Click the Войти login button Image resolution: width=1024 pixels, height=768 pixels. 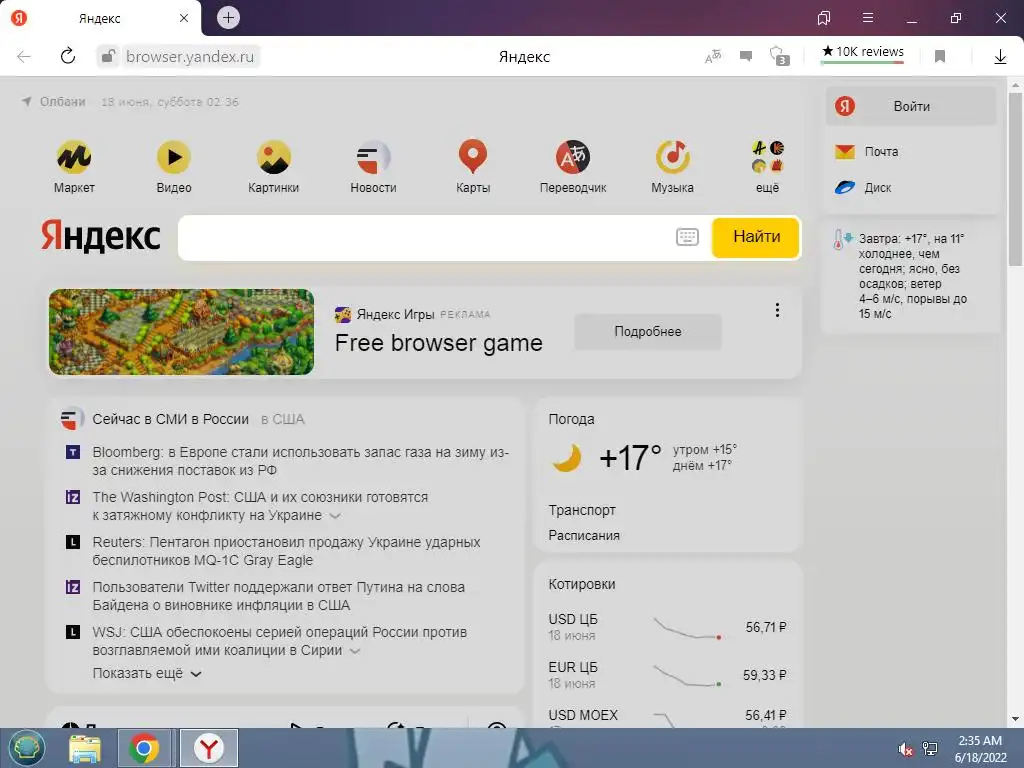click(911, 106)
